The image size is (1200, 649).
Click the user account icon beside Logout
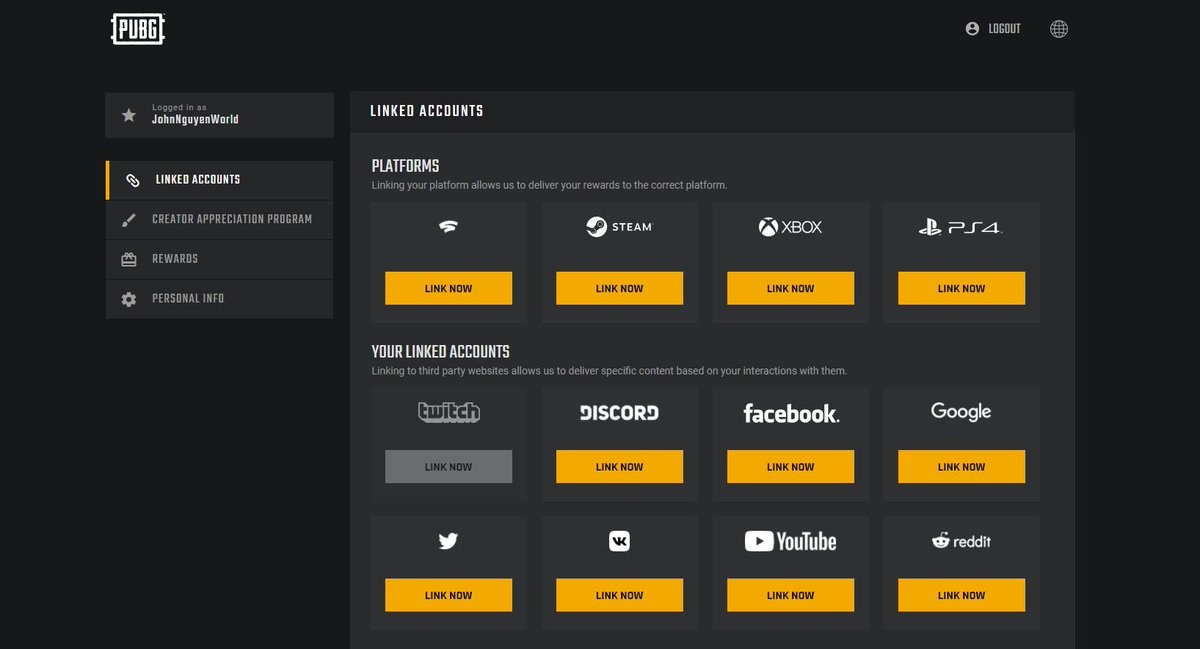click(972, 29)
